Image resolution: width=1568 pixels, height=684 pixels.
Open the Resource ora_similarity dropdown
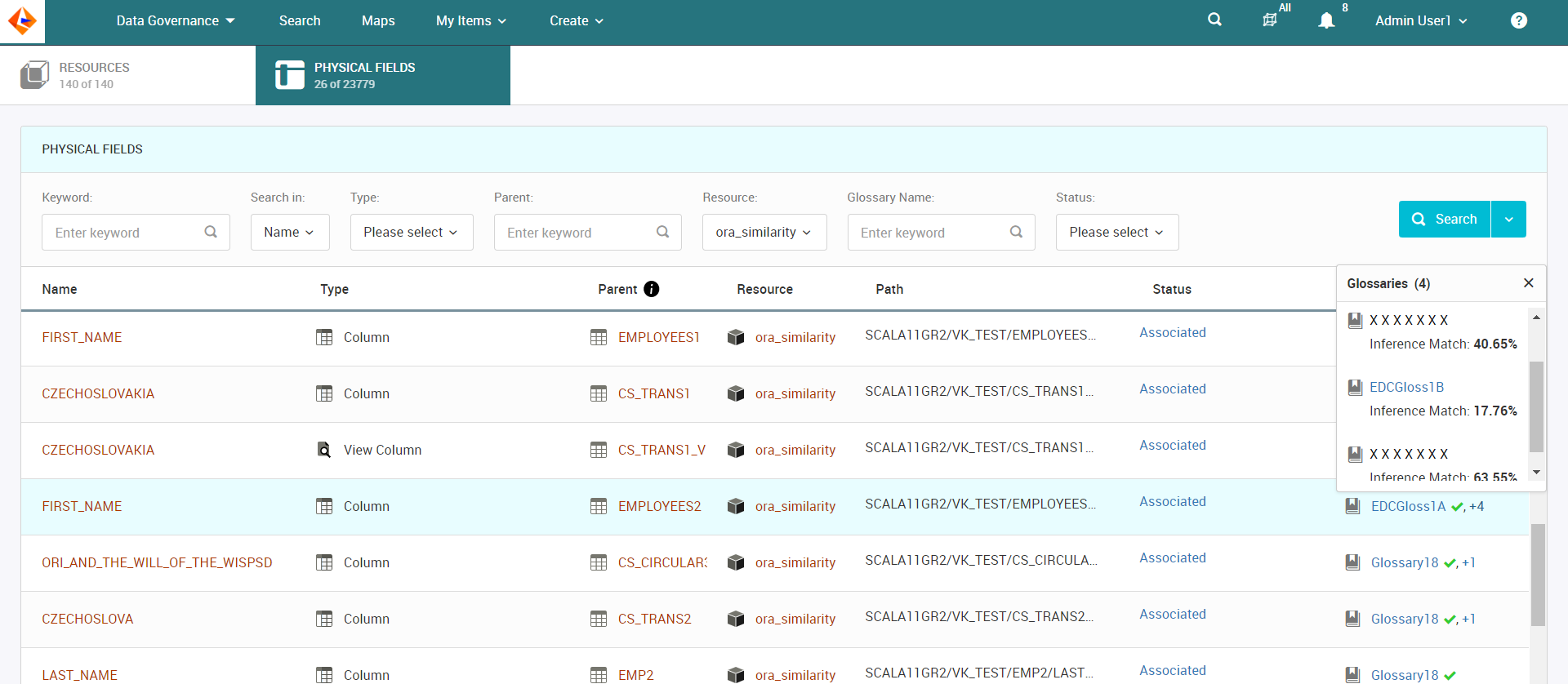click(764, 232)
